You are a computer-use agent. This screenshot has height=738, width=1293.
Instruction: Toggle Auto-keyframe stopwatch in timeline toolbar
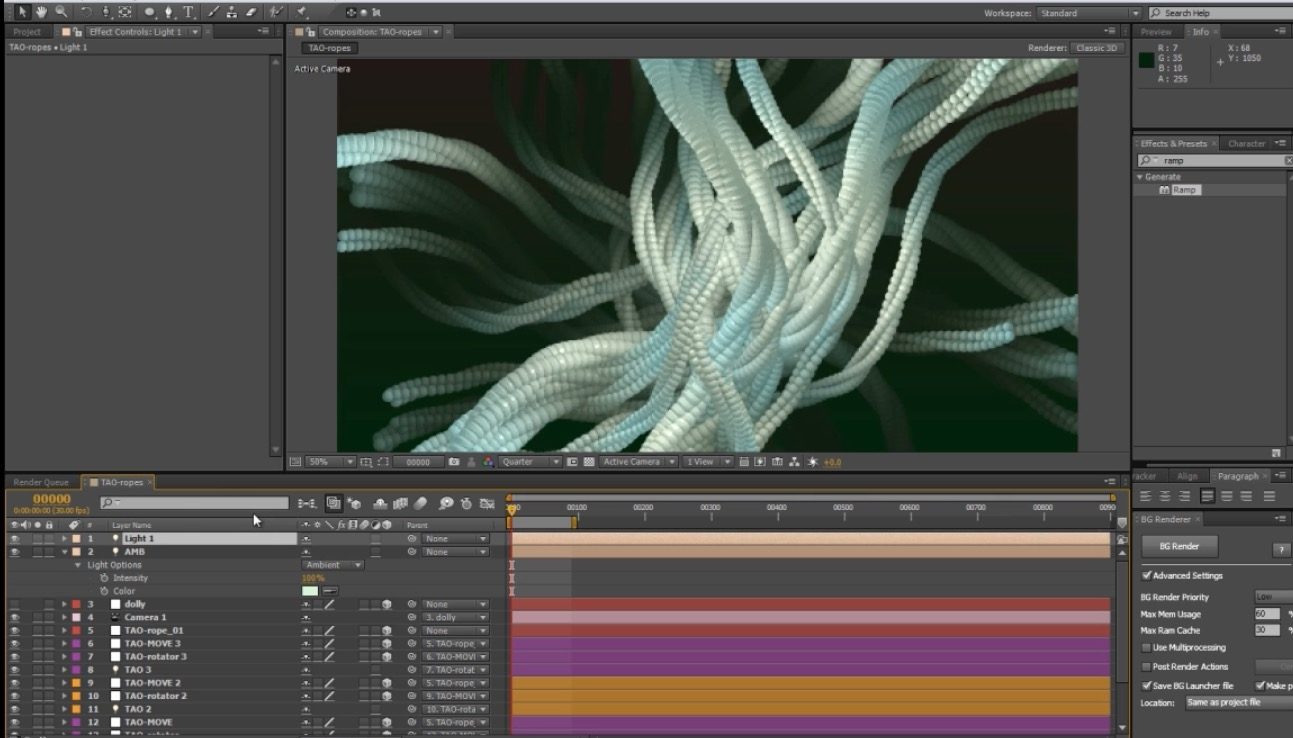pyautogui.click(x=466, y=503)
